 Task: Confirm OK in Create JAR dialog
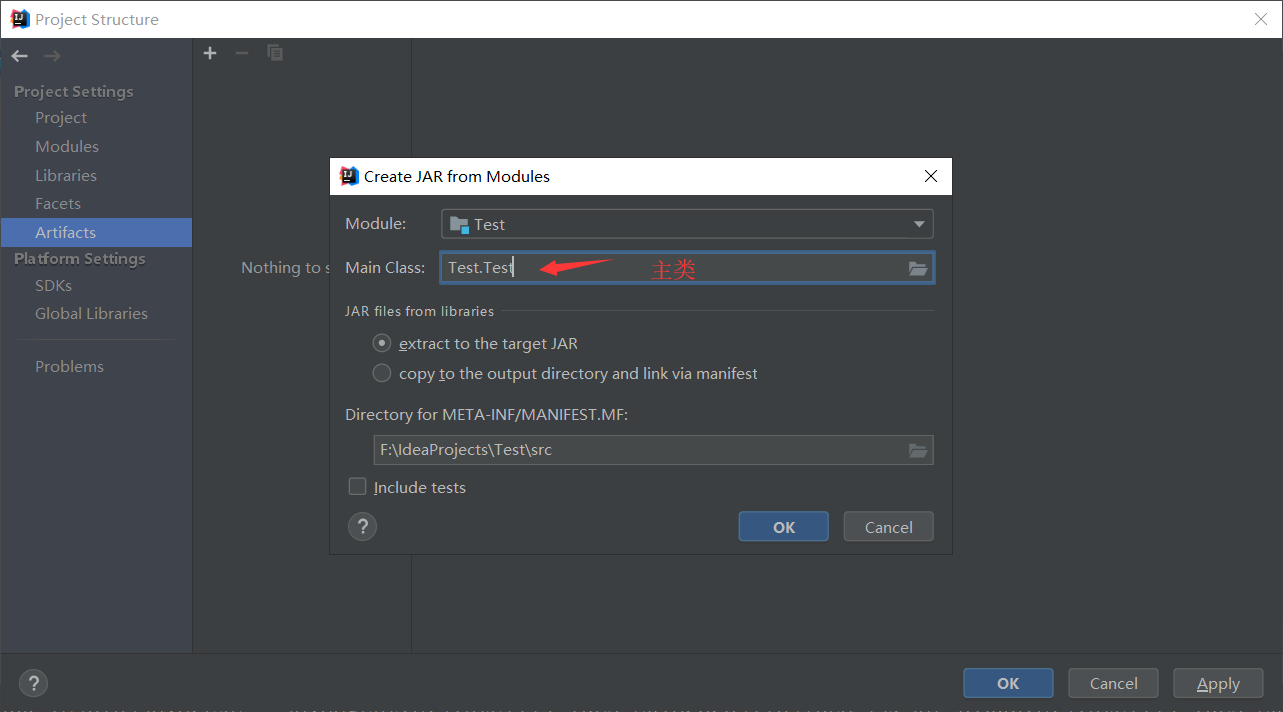pos(784,527)
